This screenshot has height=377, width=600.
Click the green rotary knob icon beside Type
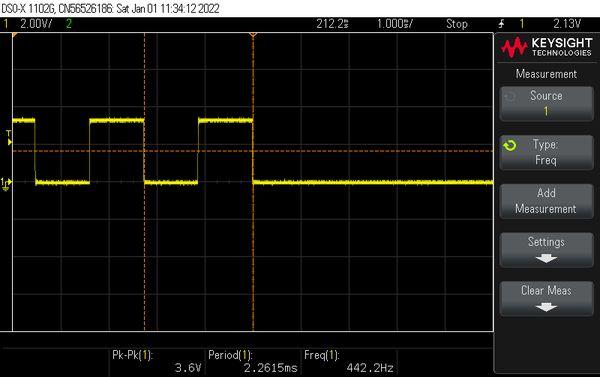tap(510, 145)
